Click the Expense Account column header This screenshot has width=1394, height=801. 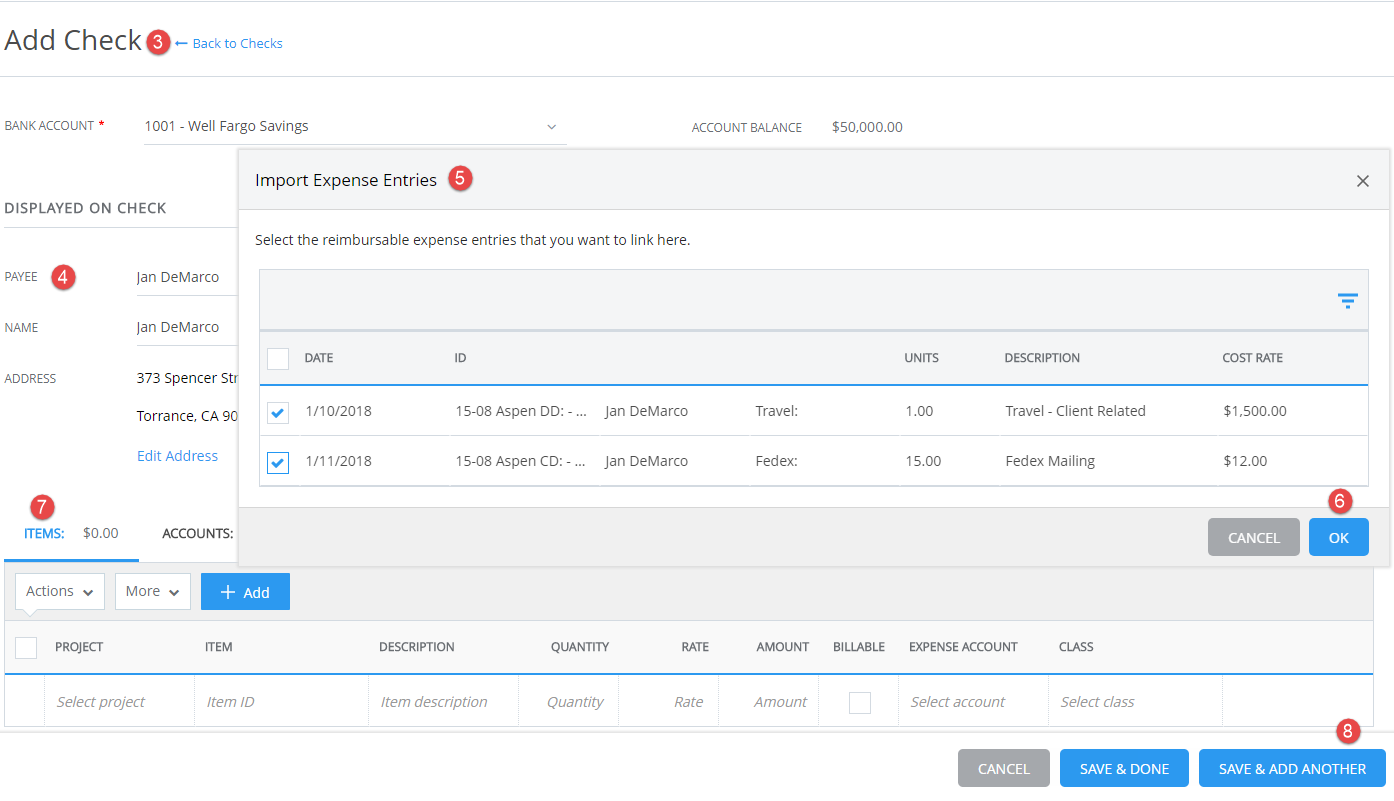pos(963,647)
